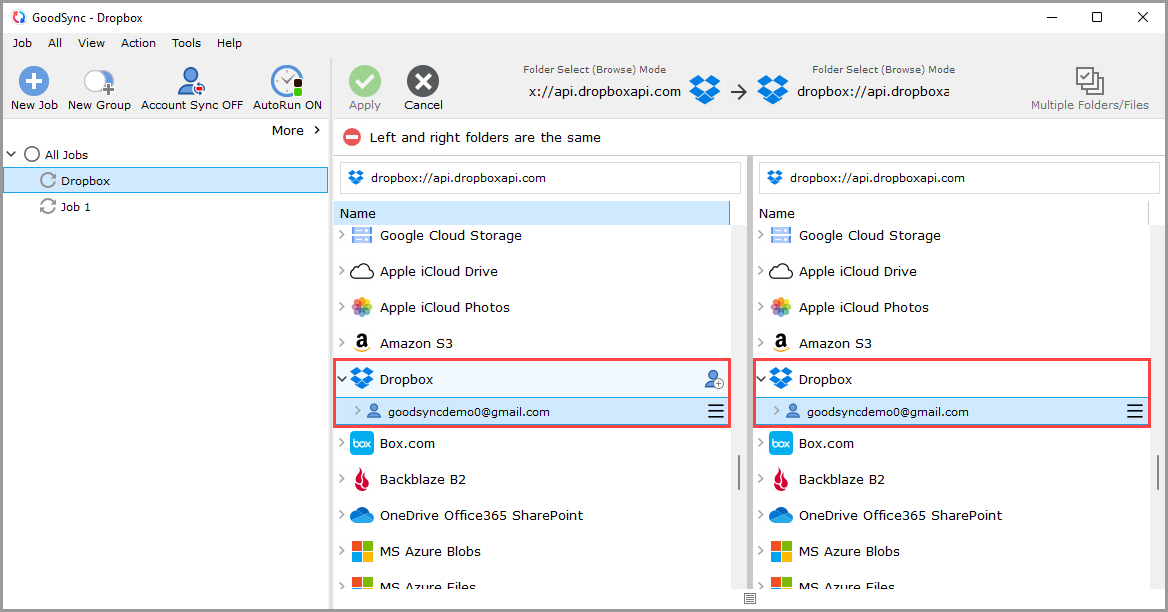Select MS Azure Blobs icon in left pane
Screen dimensions: 1168x612
[x=362, y=552]
